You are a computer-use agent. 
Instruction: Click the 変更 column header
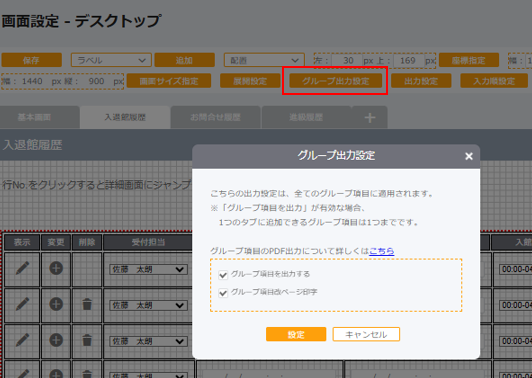[x=56, y=242]
